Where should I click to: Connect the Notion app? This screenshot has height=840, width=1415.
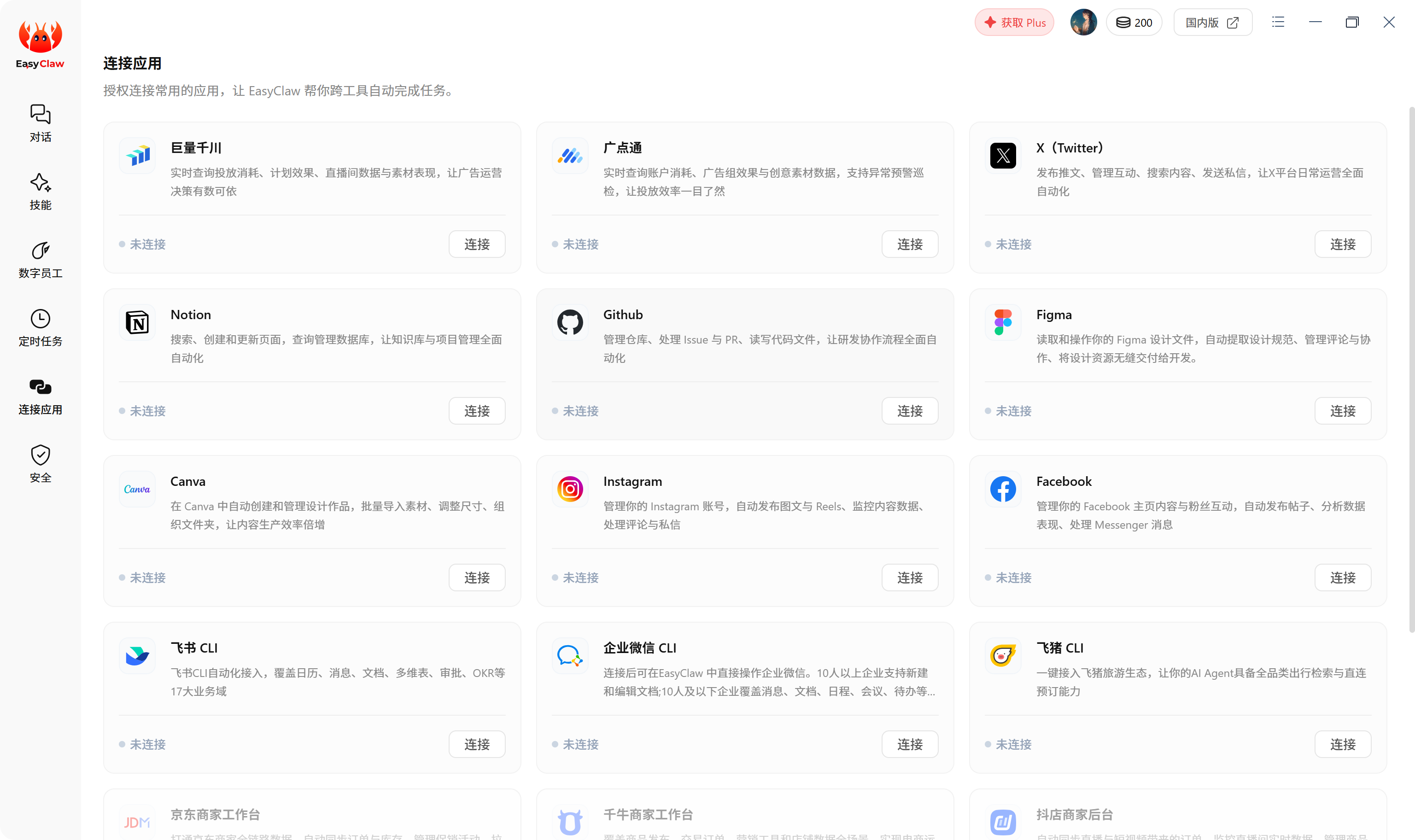pyautogui.click(x=477, y=411)
